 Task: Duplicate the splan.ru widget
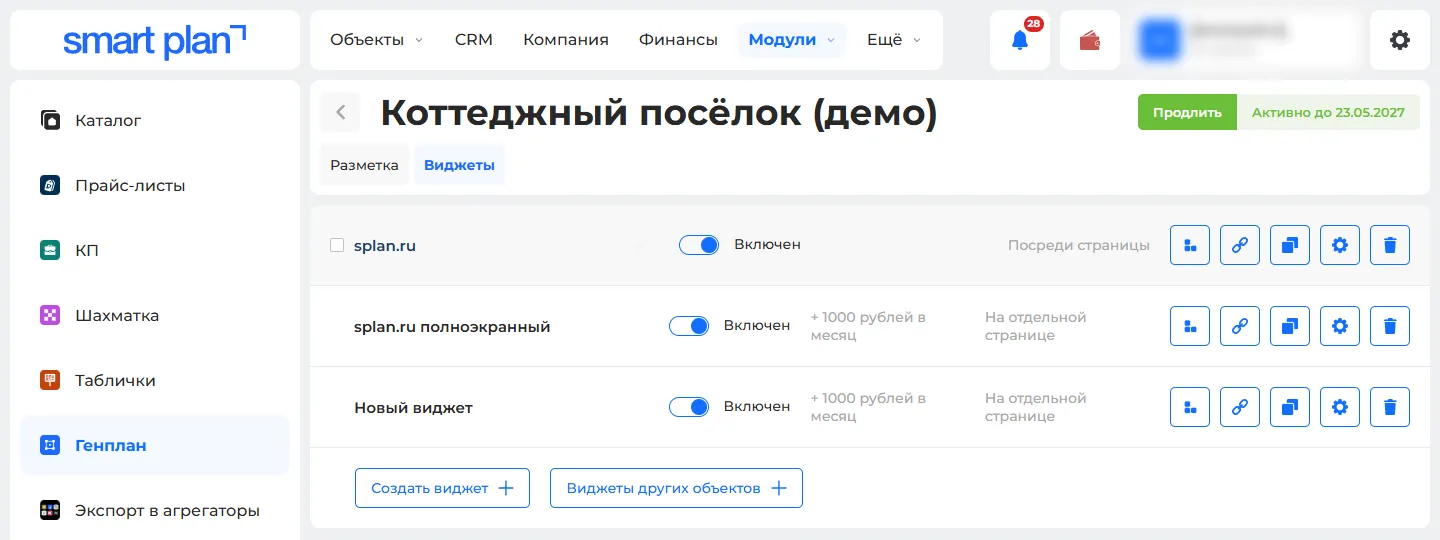pyautogui.click(x=1290, y=245)
